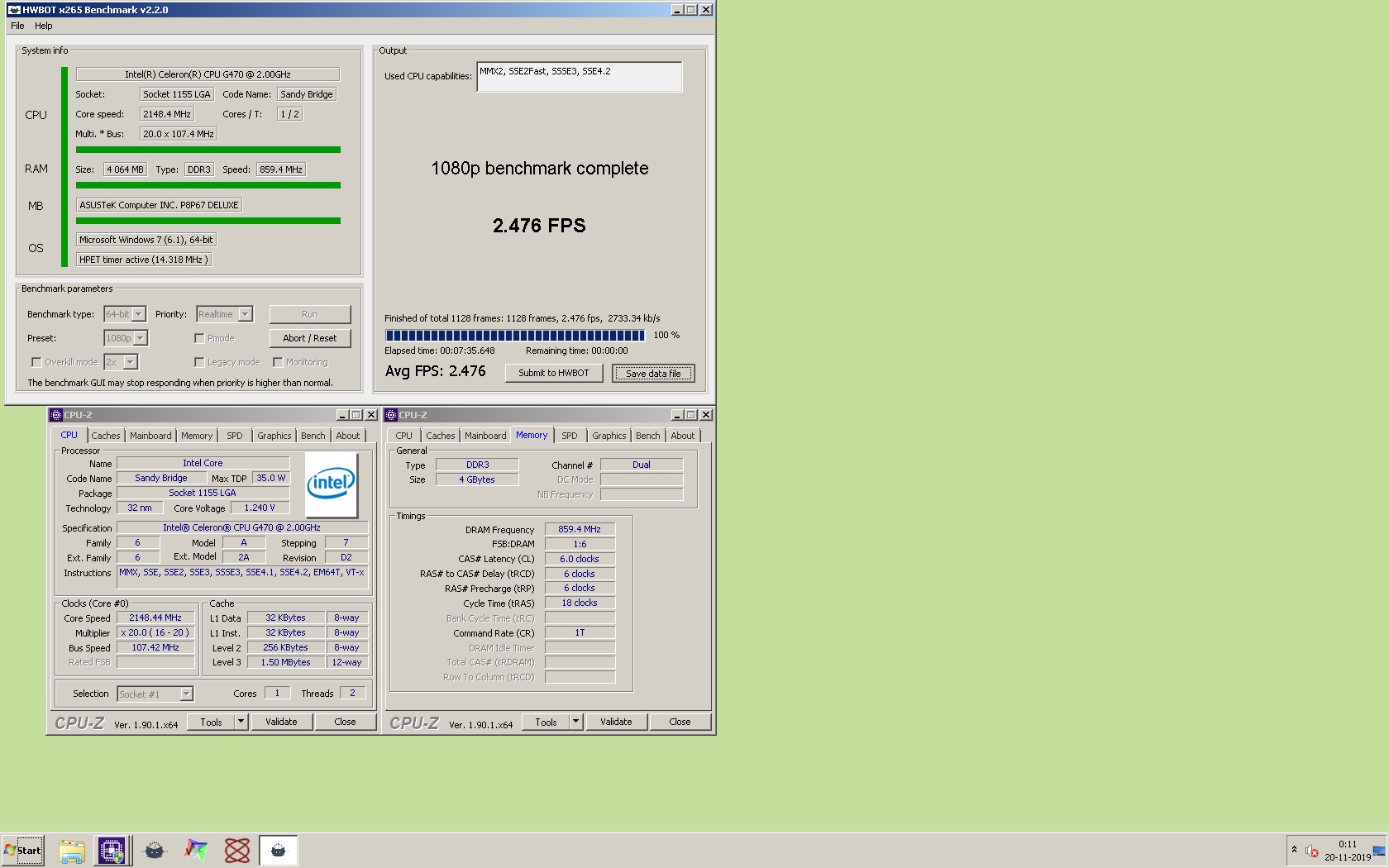
Task: Click left CPU-Z window title icon
Action: 55,415
